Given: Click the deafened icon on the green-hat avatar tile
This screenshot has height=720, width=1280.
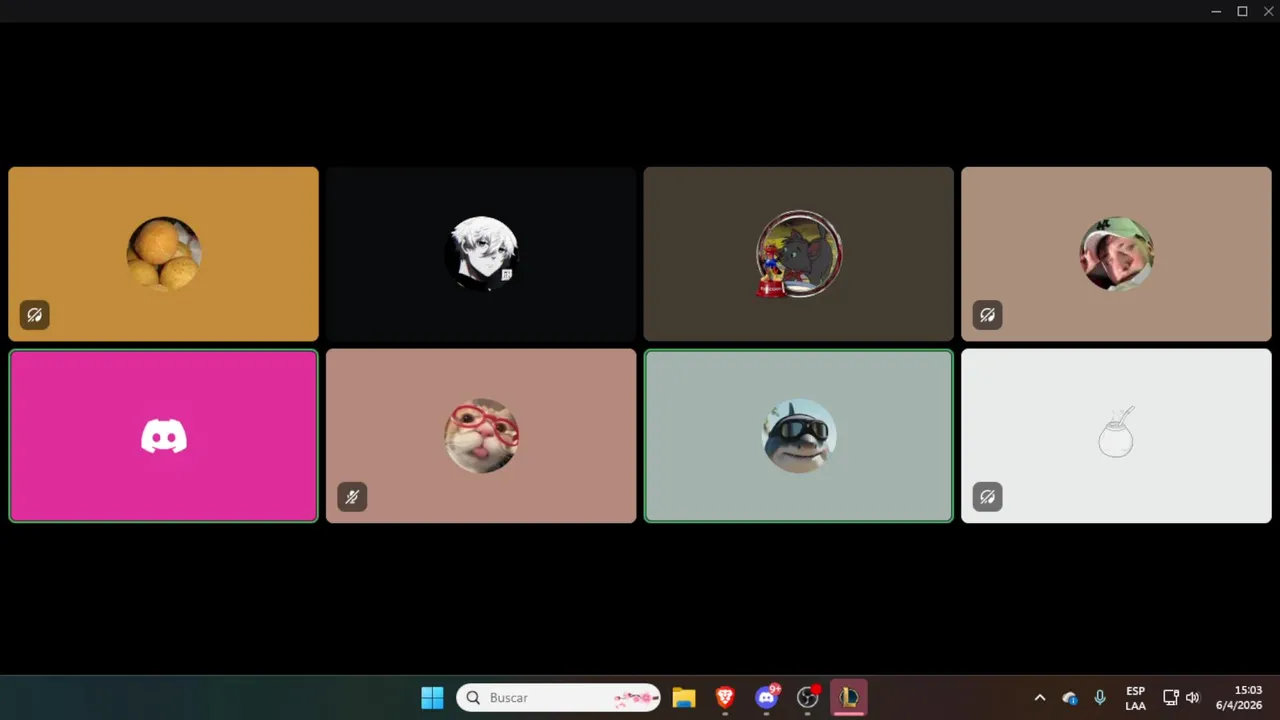Looking at the screenshot, I should pyautogui.click(x=988, y=315).
